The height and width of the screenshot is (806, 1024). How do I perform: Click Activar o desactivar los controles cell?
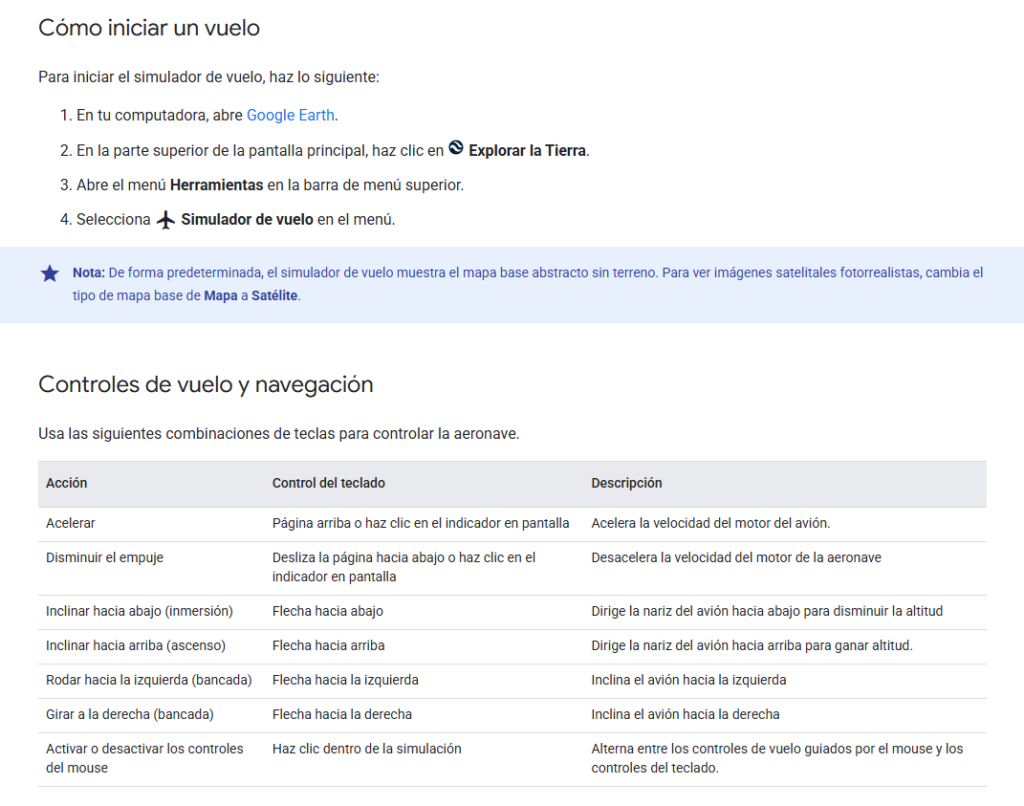(144, 758)
